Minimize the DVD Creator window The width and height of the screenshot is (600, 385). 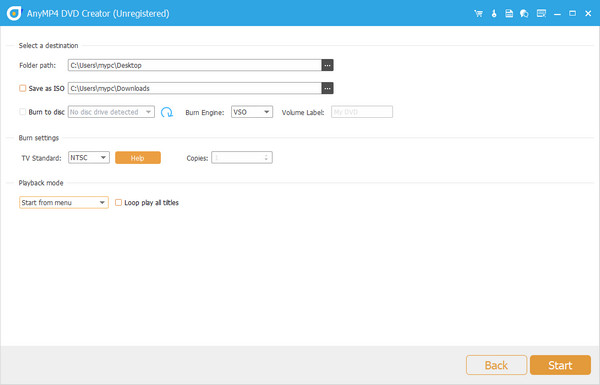558,14
